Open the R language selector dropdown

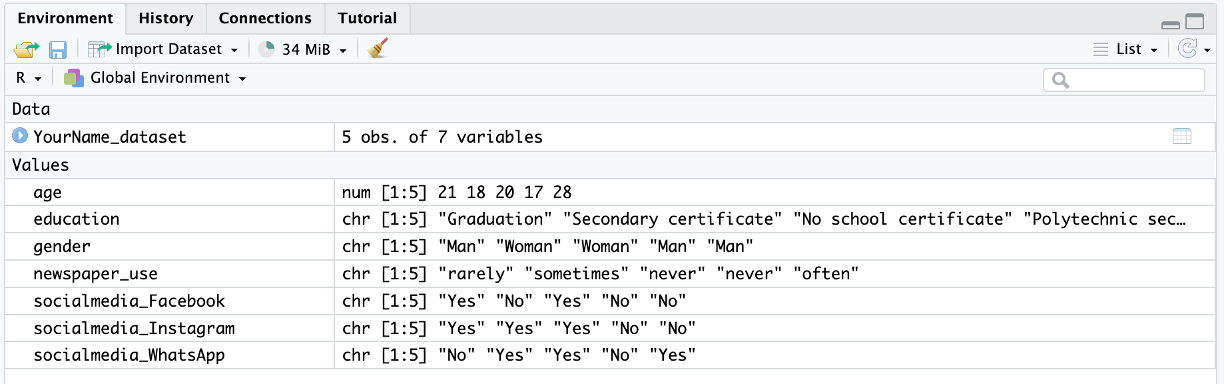(x=28, y=78)
